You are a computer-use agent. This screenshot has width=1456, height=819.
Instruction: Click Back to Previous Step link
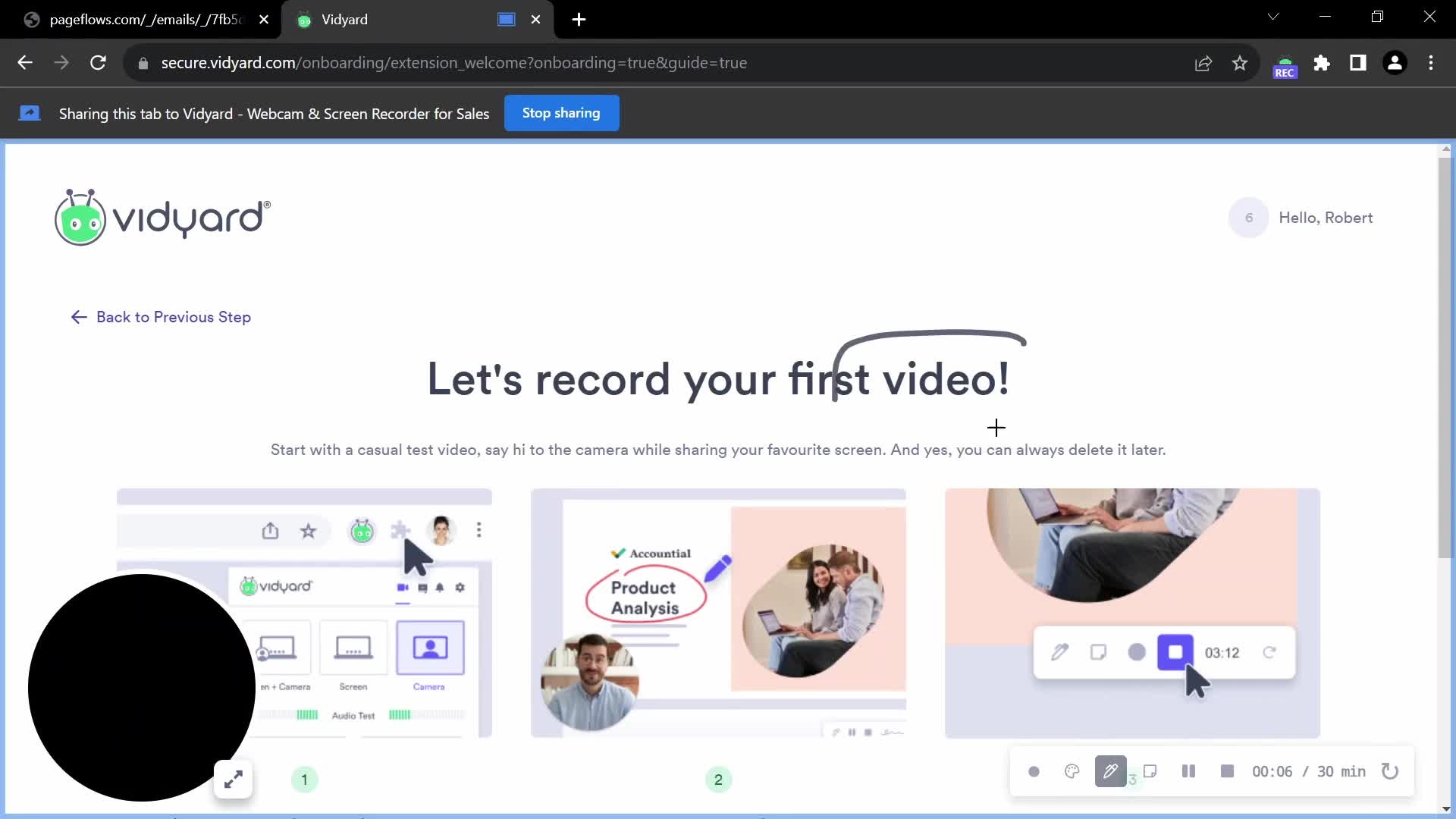tap(160, 316)
